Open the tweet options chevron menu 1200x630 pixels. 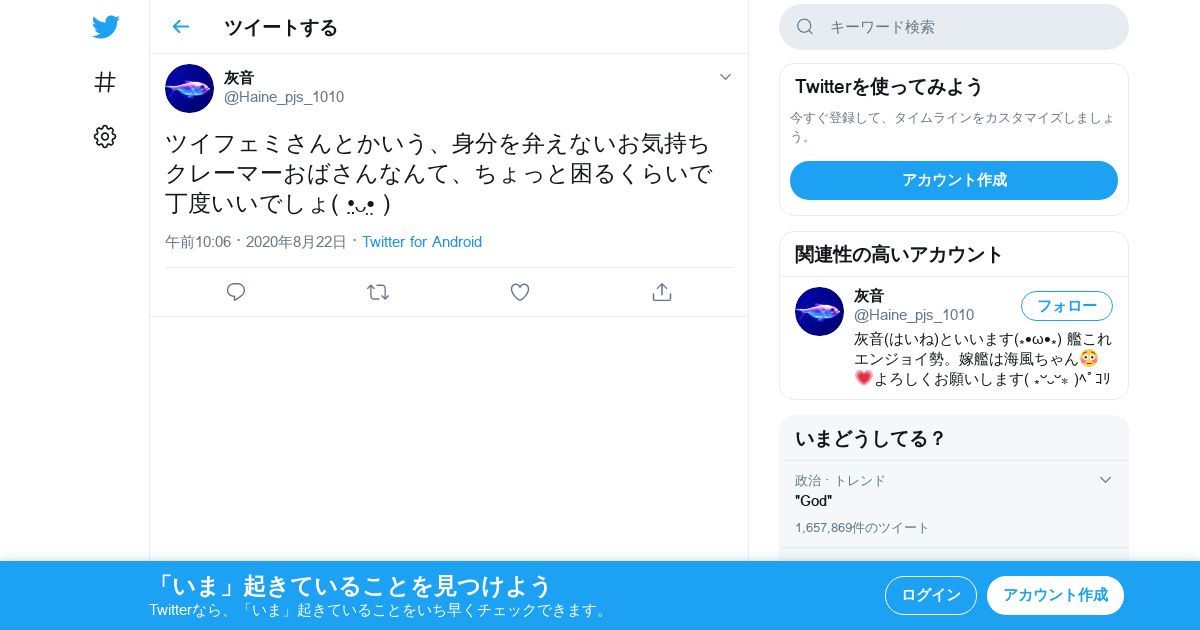(x=726, y=77)
